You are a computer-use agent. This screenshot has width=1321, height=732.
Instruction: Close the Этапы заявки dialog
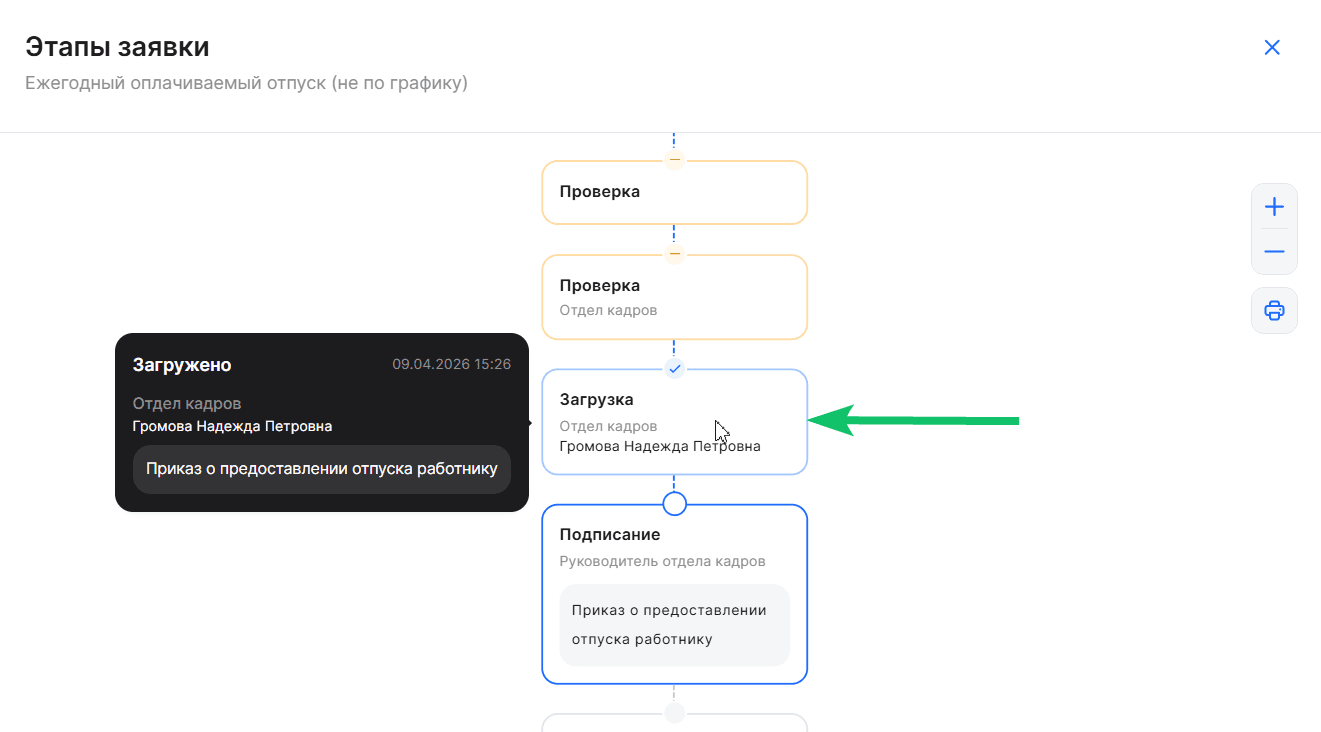tap(1271, 47)
